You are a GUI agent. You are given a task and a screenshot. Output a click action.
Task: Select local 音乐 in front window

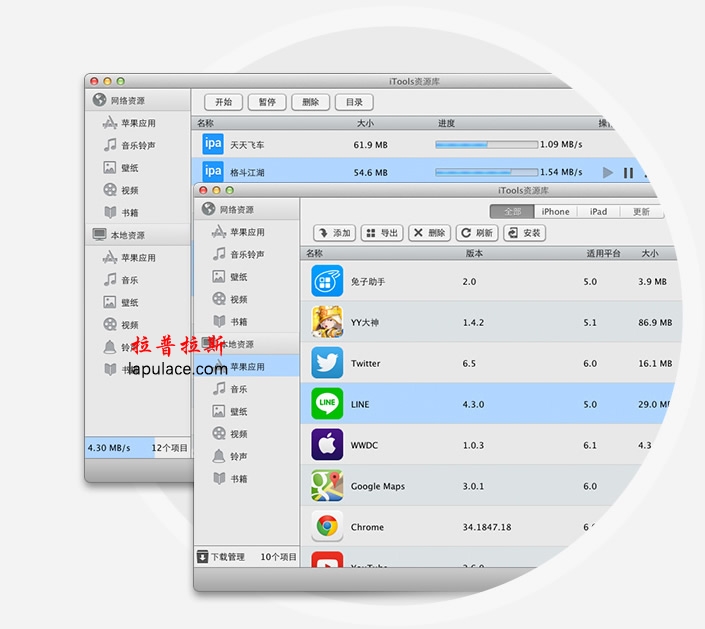[x=247, y=389]
